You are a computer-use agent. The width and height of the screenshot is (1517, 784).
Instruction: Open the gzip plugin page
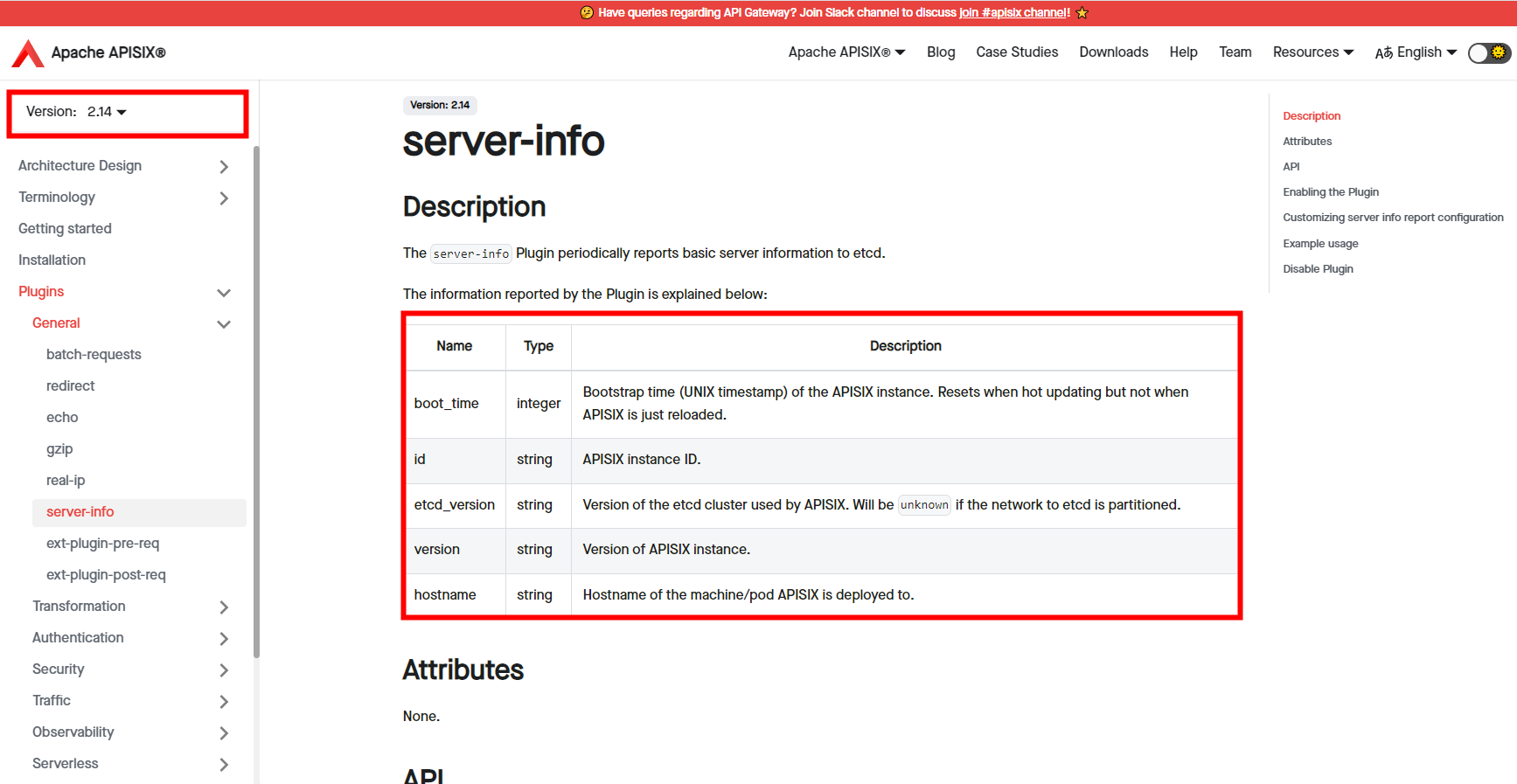pos(59,448)
